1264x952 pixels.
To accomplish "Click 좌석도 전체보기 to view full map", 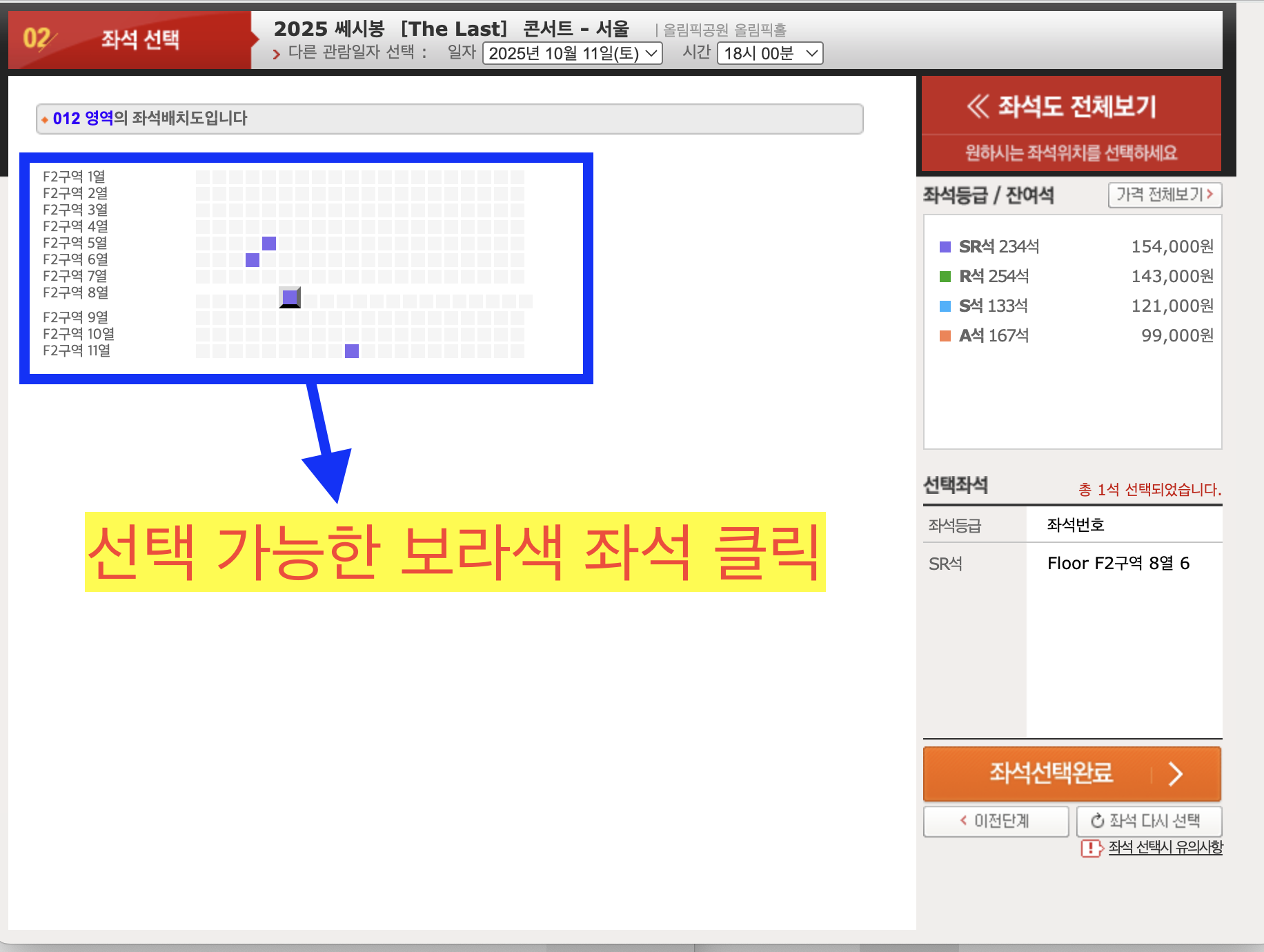I will [1072, 106].
